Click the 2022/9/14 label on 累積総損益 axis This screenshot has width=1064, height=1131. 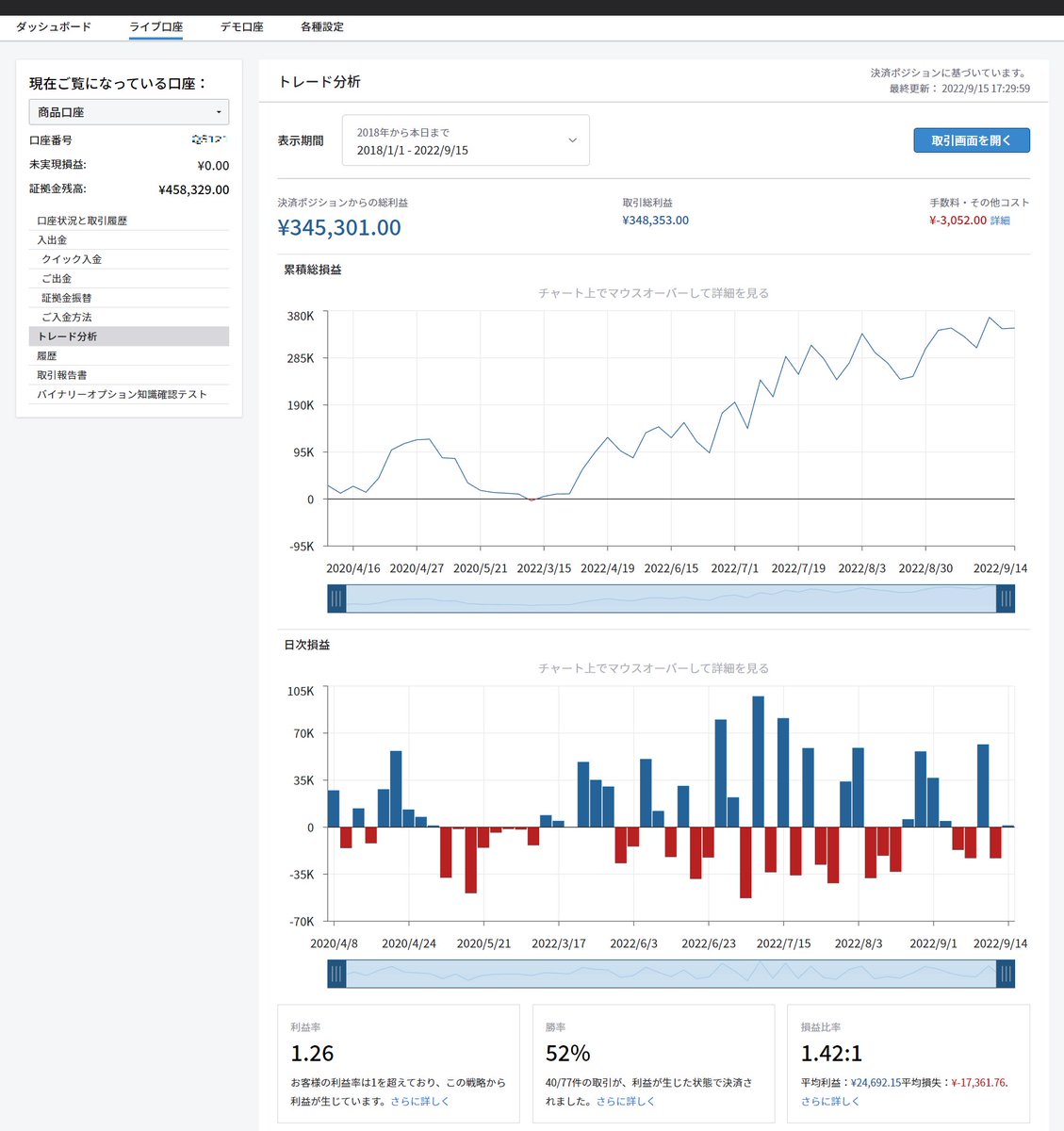[1000, 568]
